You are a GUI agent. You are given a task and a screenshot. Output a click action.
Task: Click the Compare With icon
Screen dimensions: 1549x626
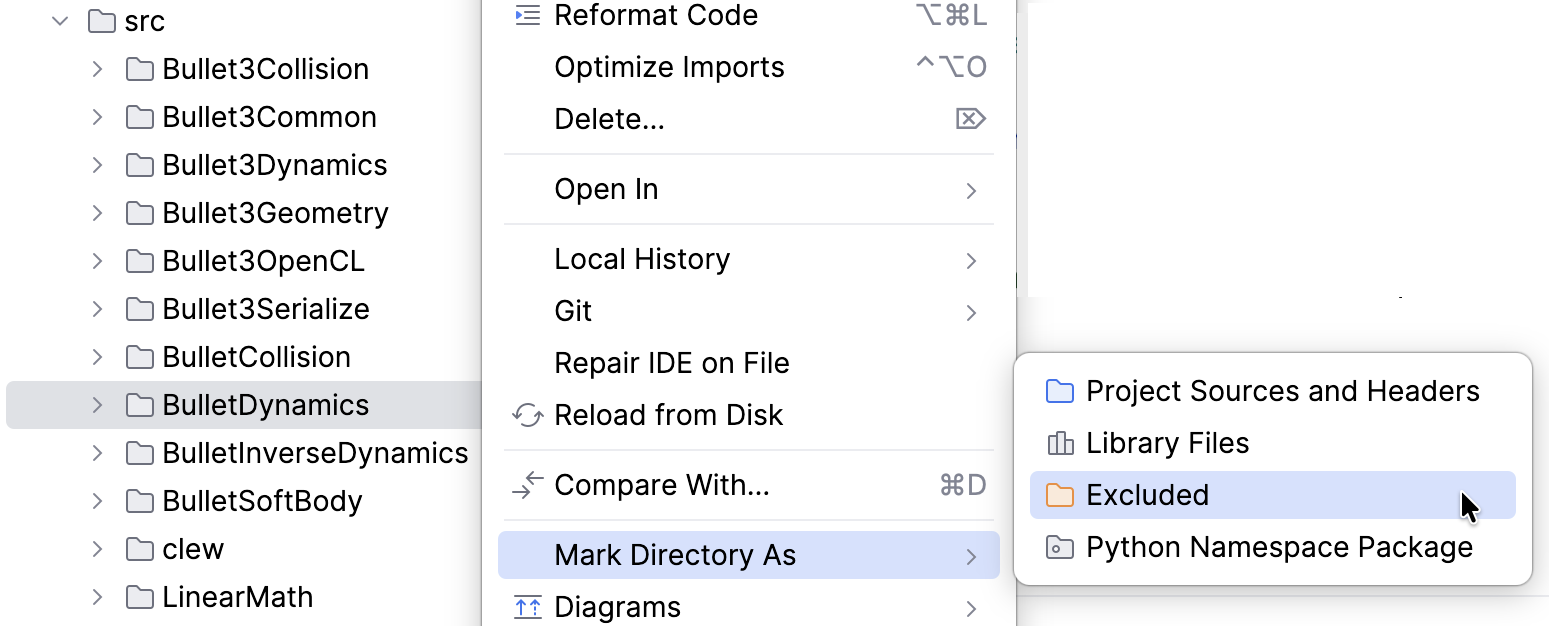[526, 486]
